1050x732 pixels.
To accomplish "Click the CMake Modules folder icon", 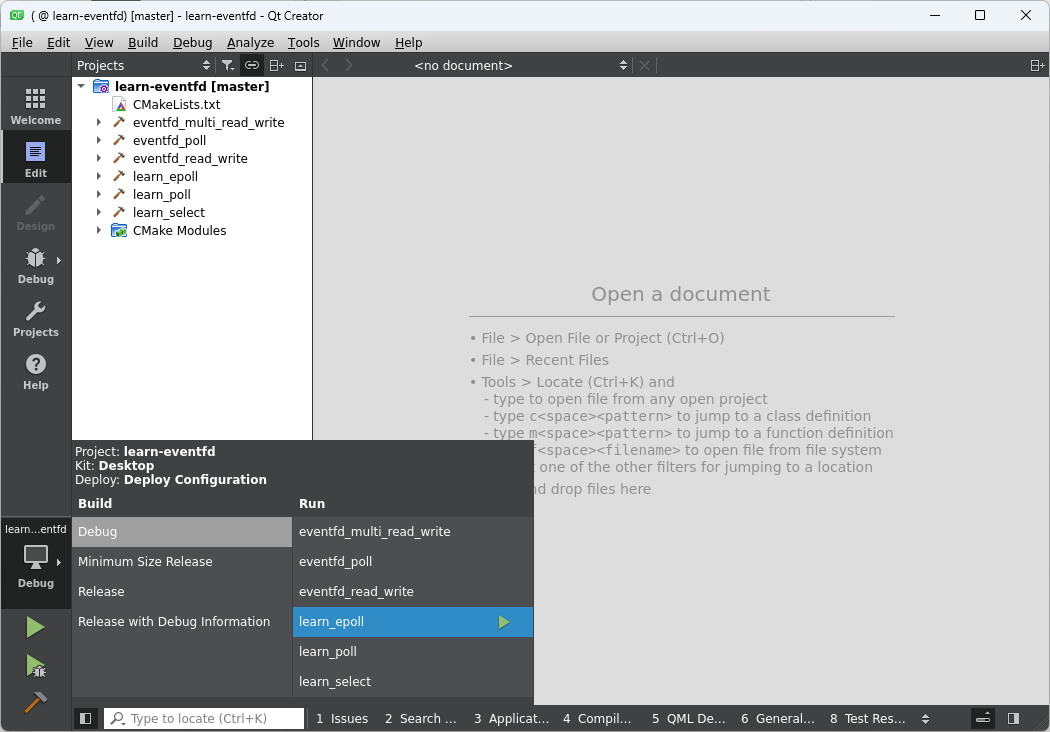I will [119, 230].
